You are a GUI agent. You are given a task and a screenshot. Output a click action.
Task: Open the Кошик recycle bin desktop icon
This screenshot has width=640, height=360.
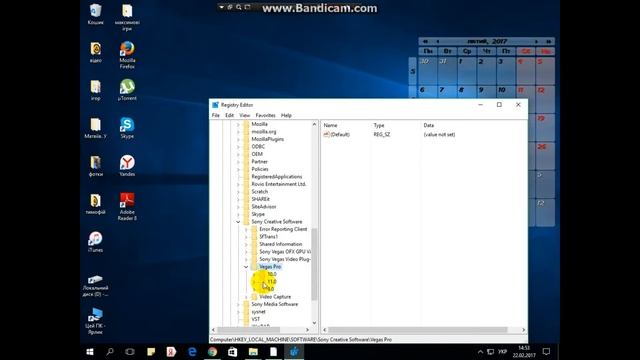coord(96,14)
